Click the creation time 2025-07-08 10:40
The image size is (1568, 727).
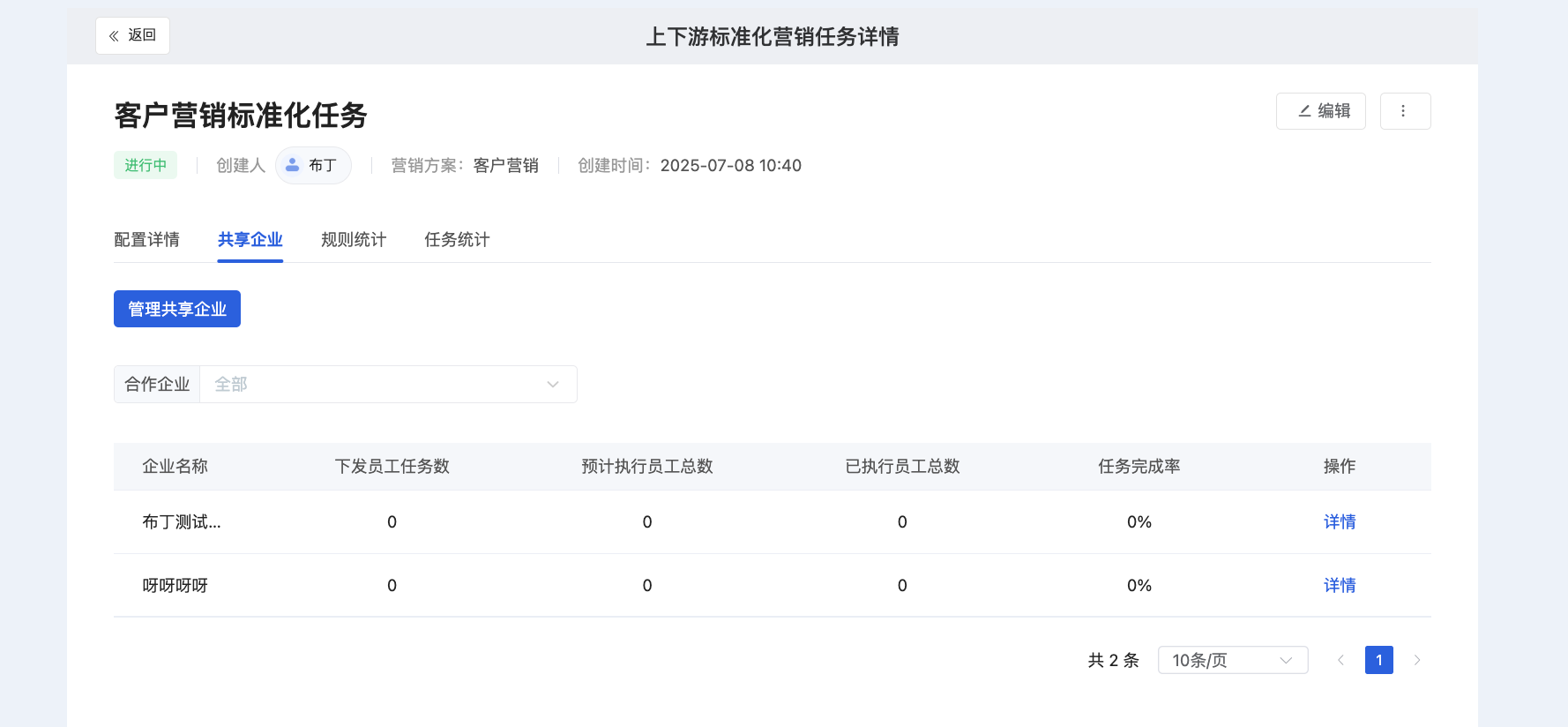pos(731,165)
